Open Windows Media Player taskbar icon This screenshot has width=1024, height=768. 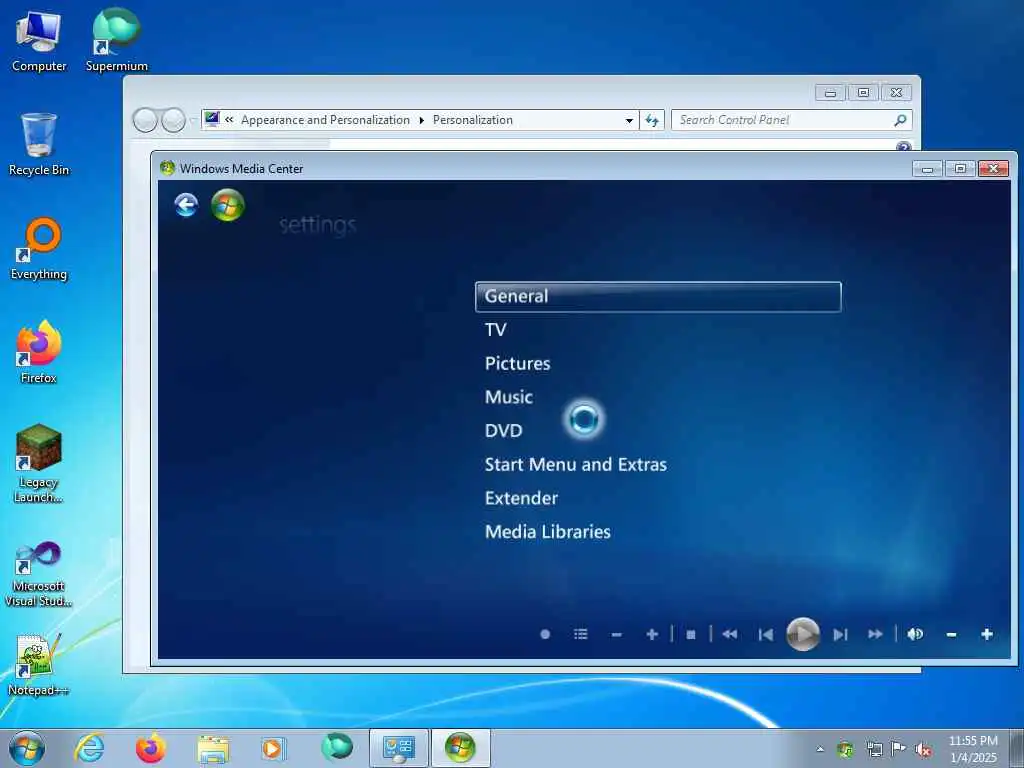[273, 748]
